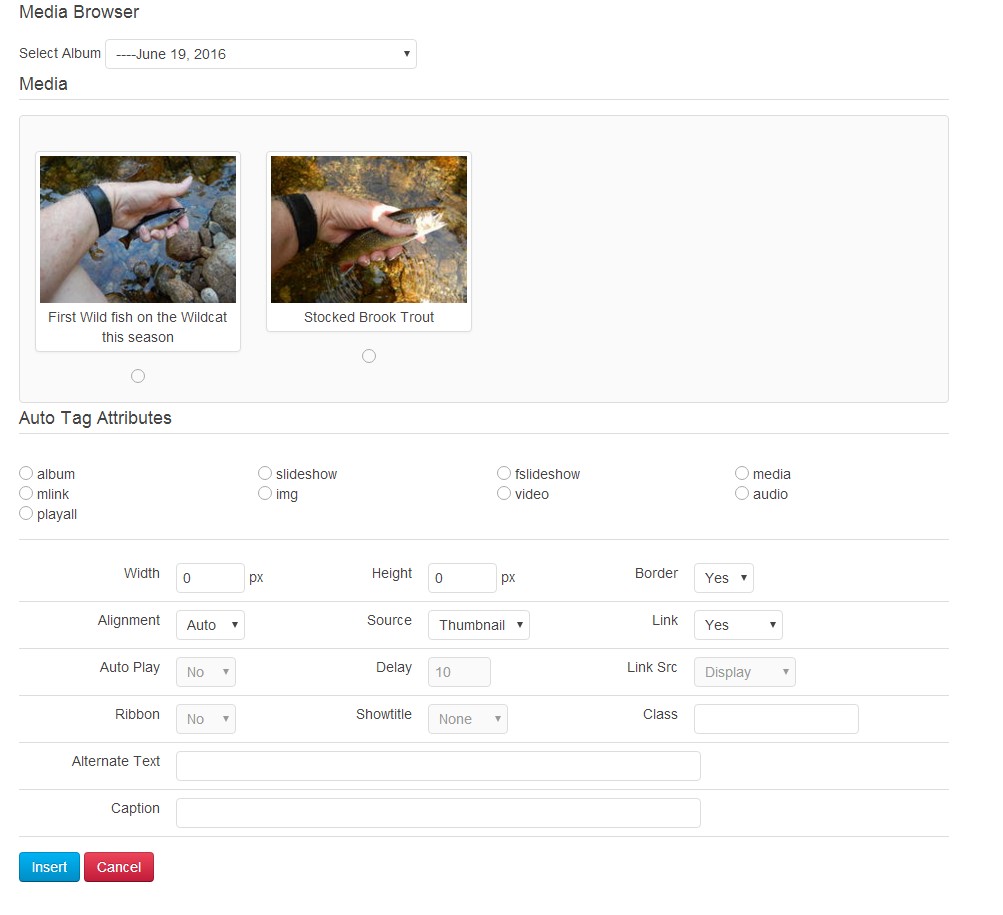Open the Alignment dropdown
The height and width of the screenshot is (915, 1003).
[x=210, y=625]
